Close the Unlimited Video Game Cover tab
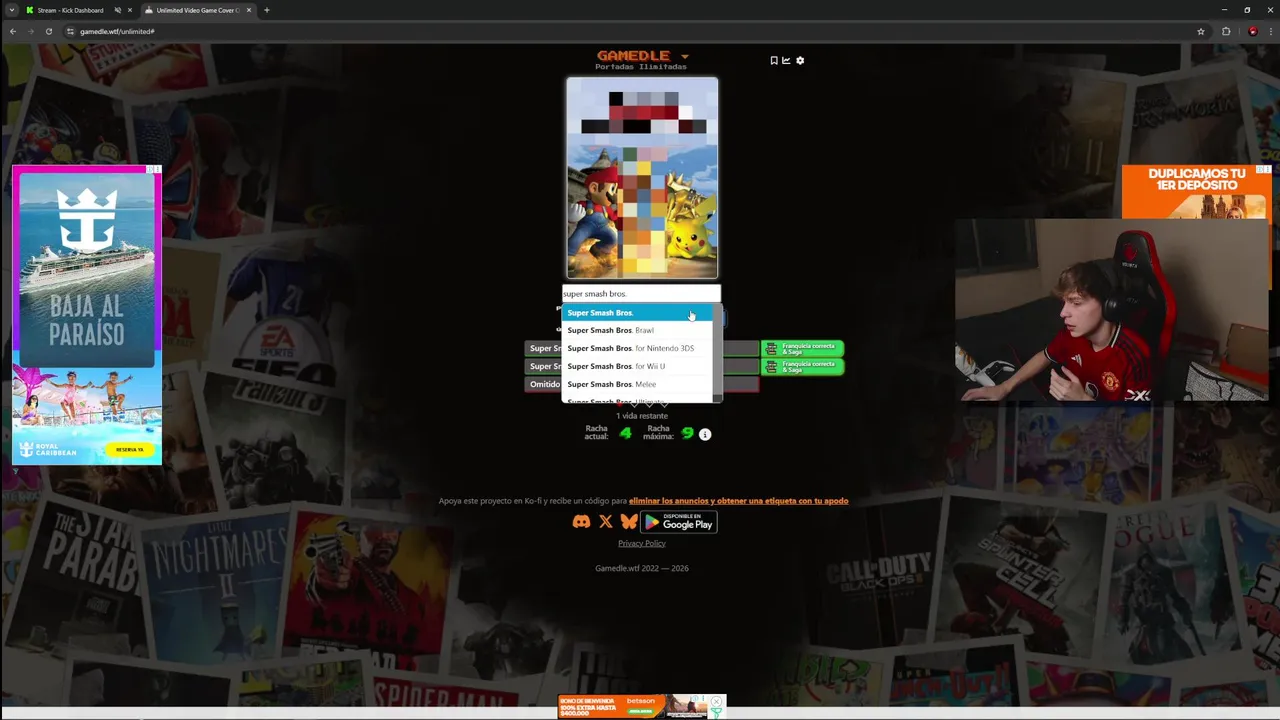 coord(249,10)
